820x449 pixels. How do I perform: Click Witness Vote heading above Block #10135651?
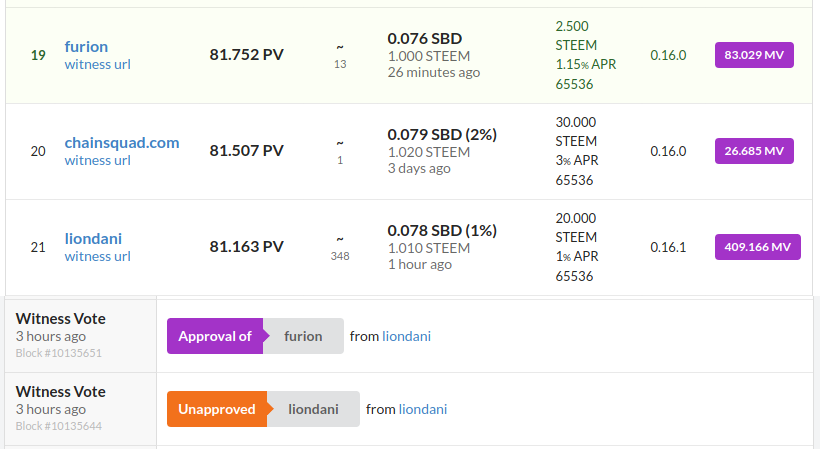point(61,319)
